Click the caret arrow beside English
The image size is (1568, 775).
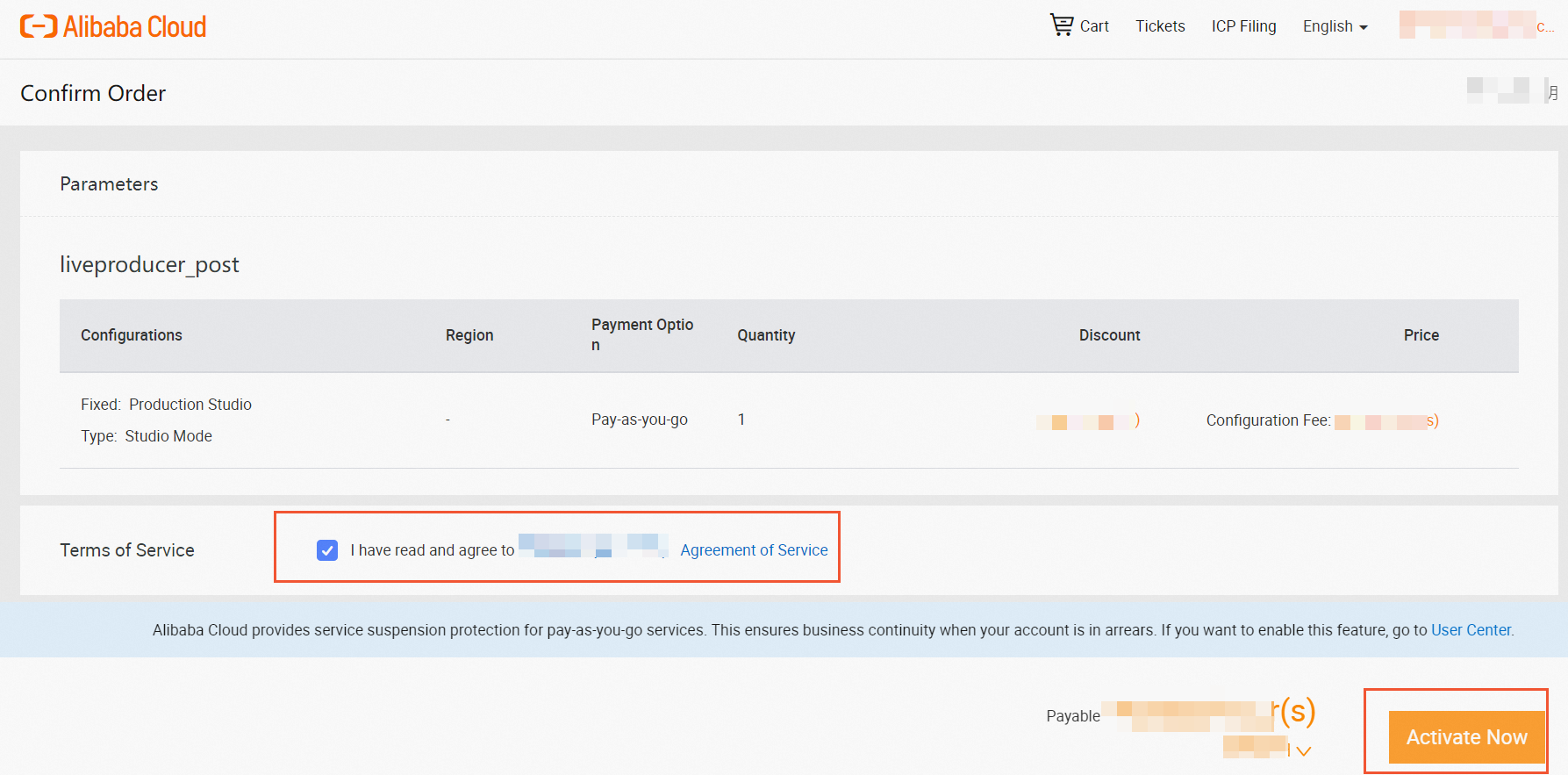pyautogui.click(x=1364, y=28)
